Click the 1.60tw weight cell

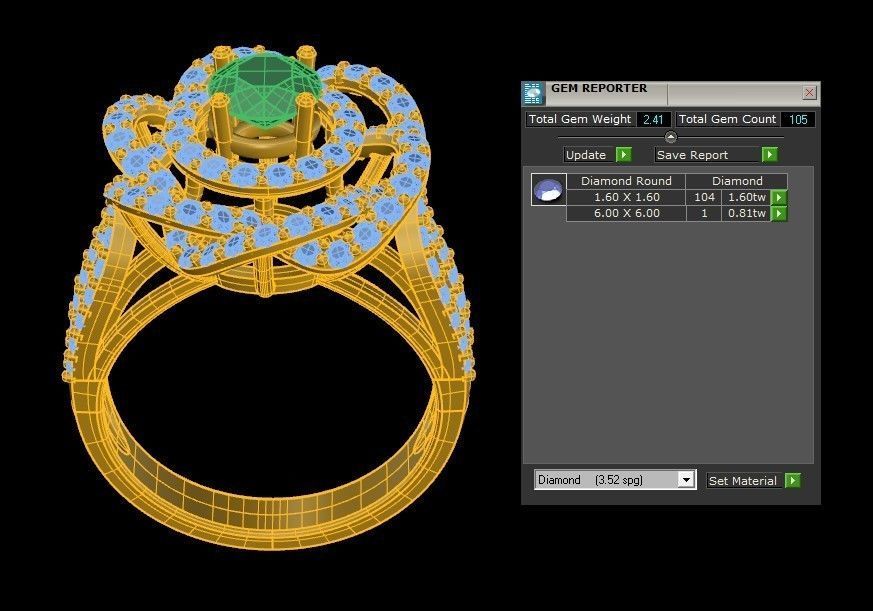(747, 197)
